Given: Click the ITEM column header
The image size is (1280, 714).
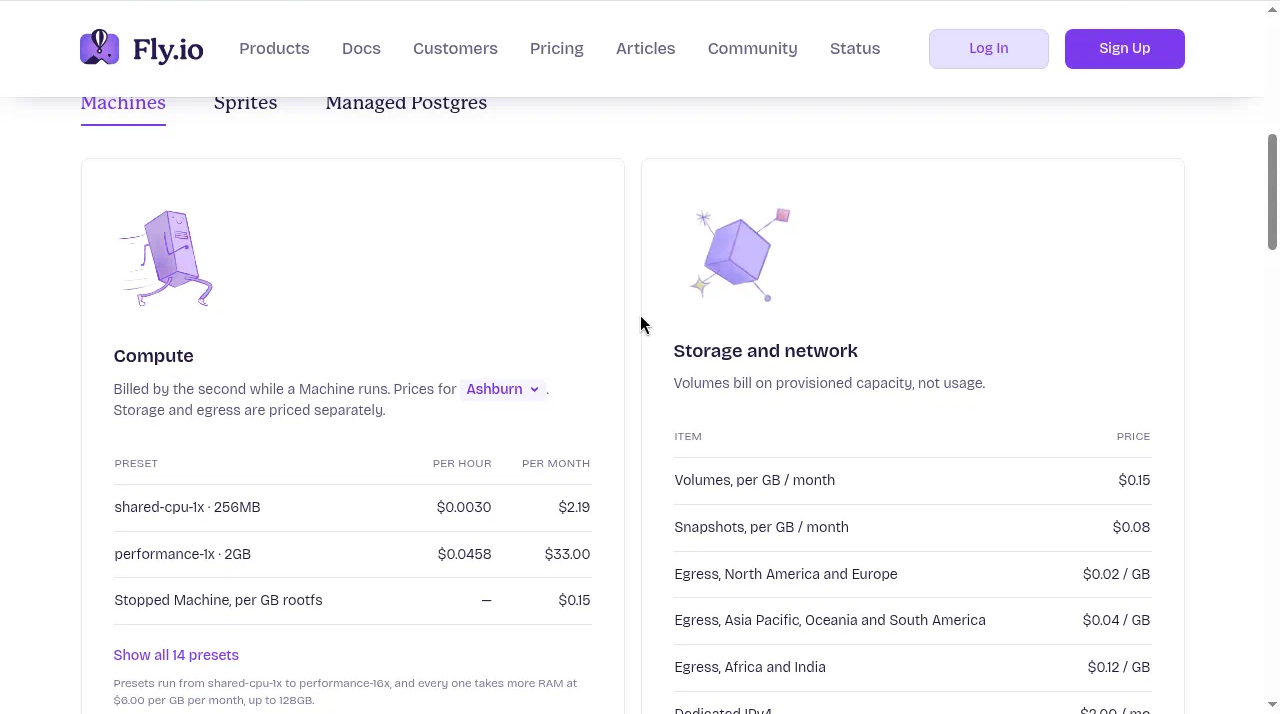Looking at the screenshot, I should click(x=688, y=436).
